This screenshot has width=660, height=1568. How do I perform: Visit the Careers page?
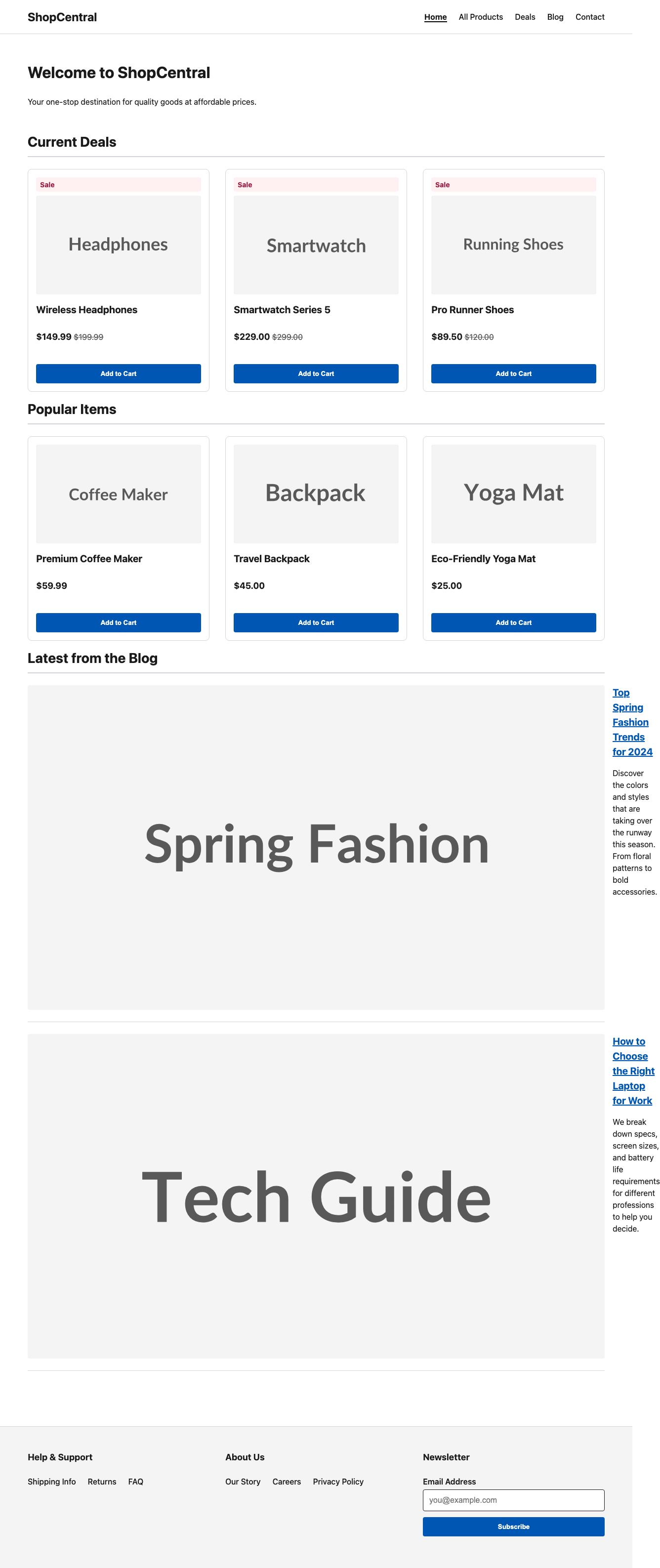click(287, 1482)
